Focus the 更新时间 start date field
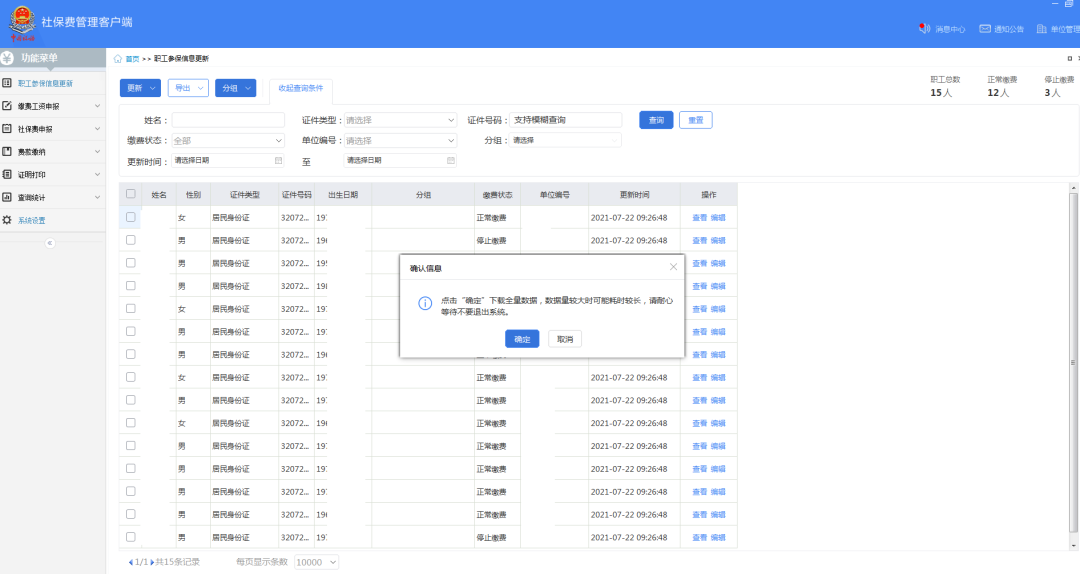This screenshot has width=1080, height=574. click(228, 161)
